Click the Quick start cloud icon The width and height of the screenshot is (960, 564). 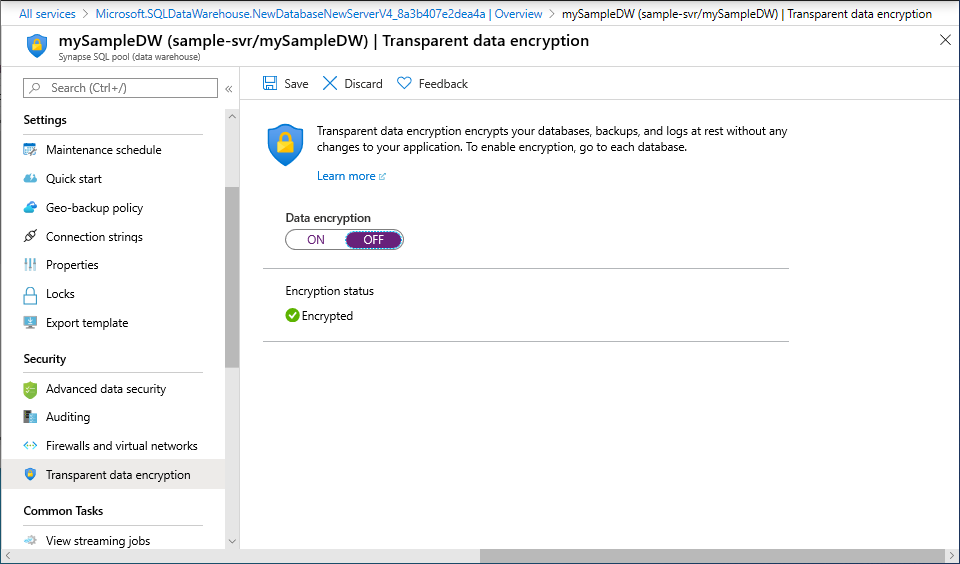pyautogui.click(x=30, y=178)
